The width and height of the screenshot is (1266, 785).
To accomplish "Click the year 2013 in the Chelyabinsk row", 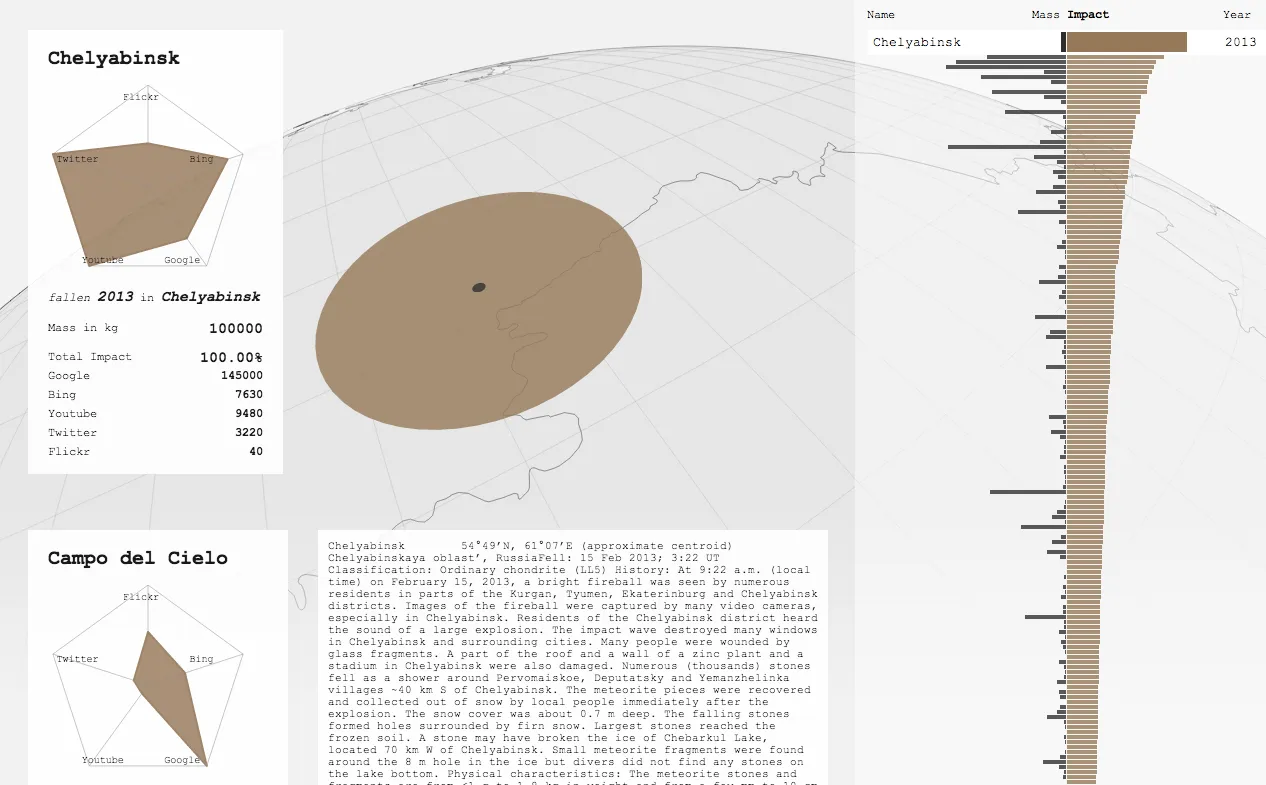I will [x=1240, y=42].
